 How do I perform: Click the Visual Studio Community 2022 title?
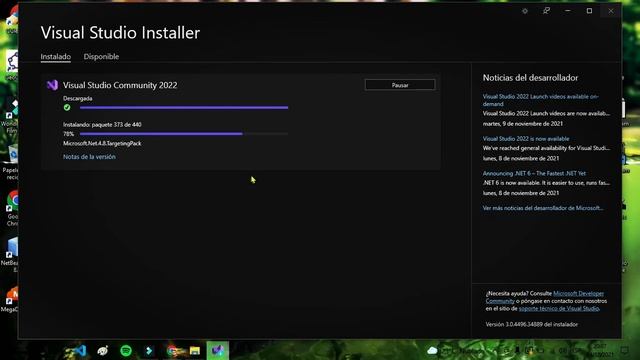(x=120, y=85)
